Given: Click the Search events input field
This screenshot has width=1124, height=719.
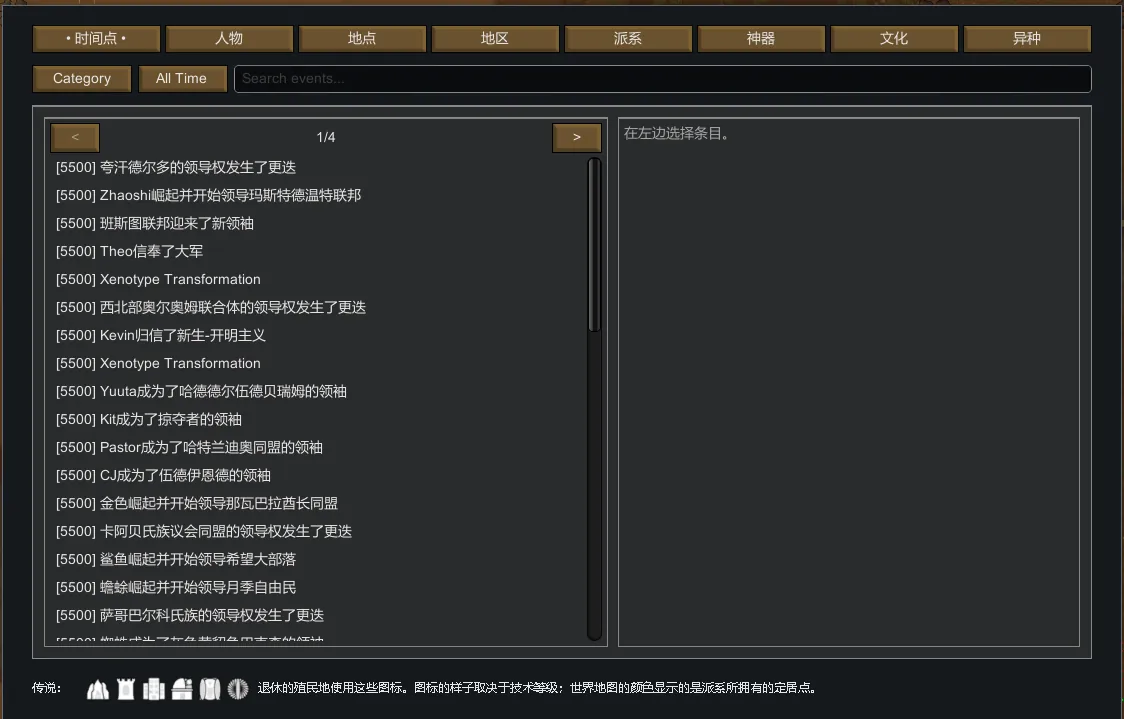Looking at the screenshot, I should pyautogui.click(x=662, y=78).
